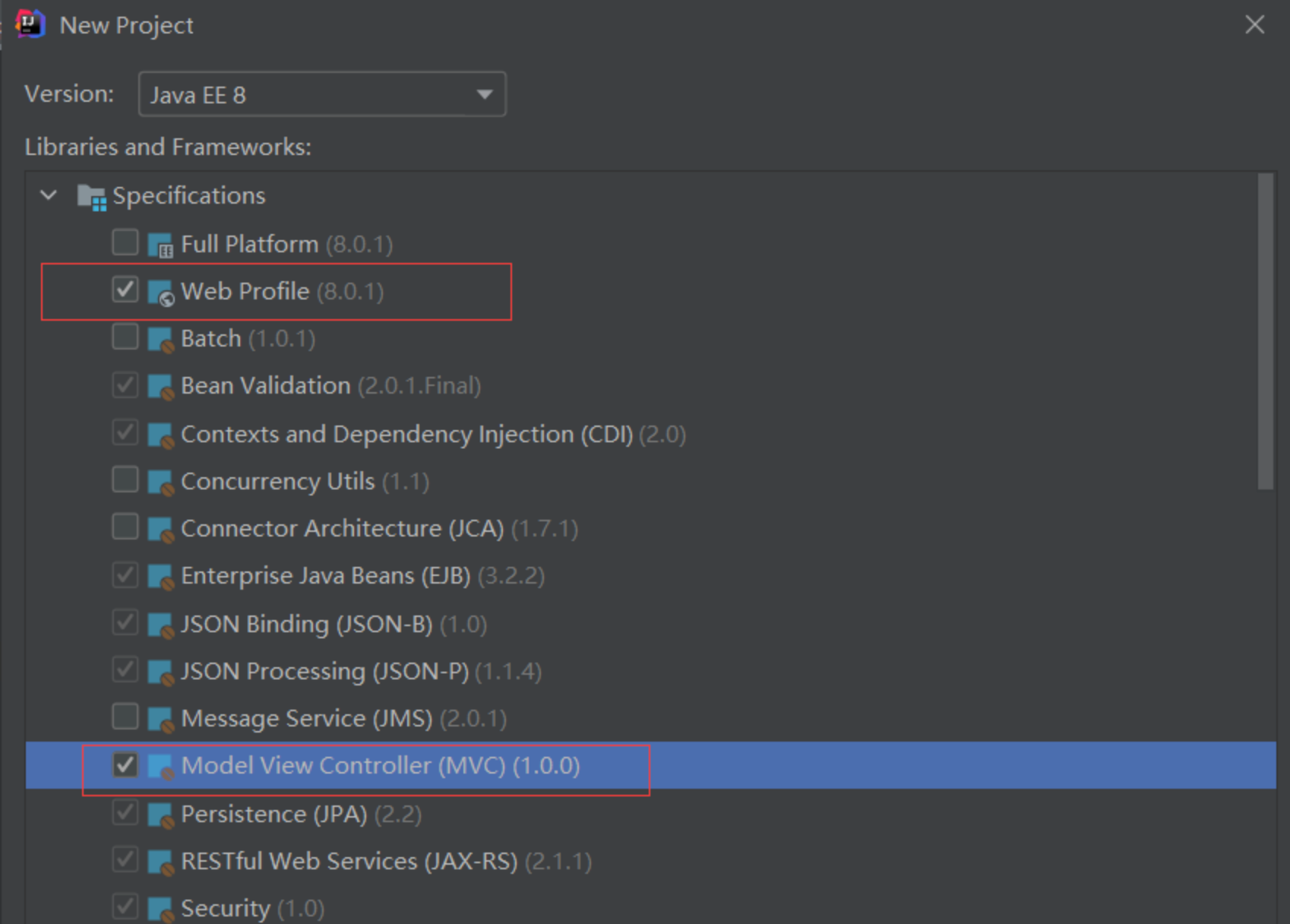Click the Full Platform library icon
This screenshot has height=924, width=1290.
pos(160,245)
